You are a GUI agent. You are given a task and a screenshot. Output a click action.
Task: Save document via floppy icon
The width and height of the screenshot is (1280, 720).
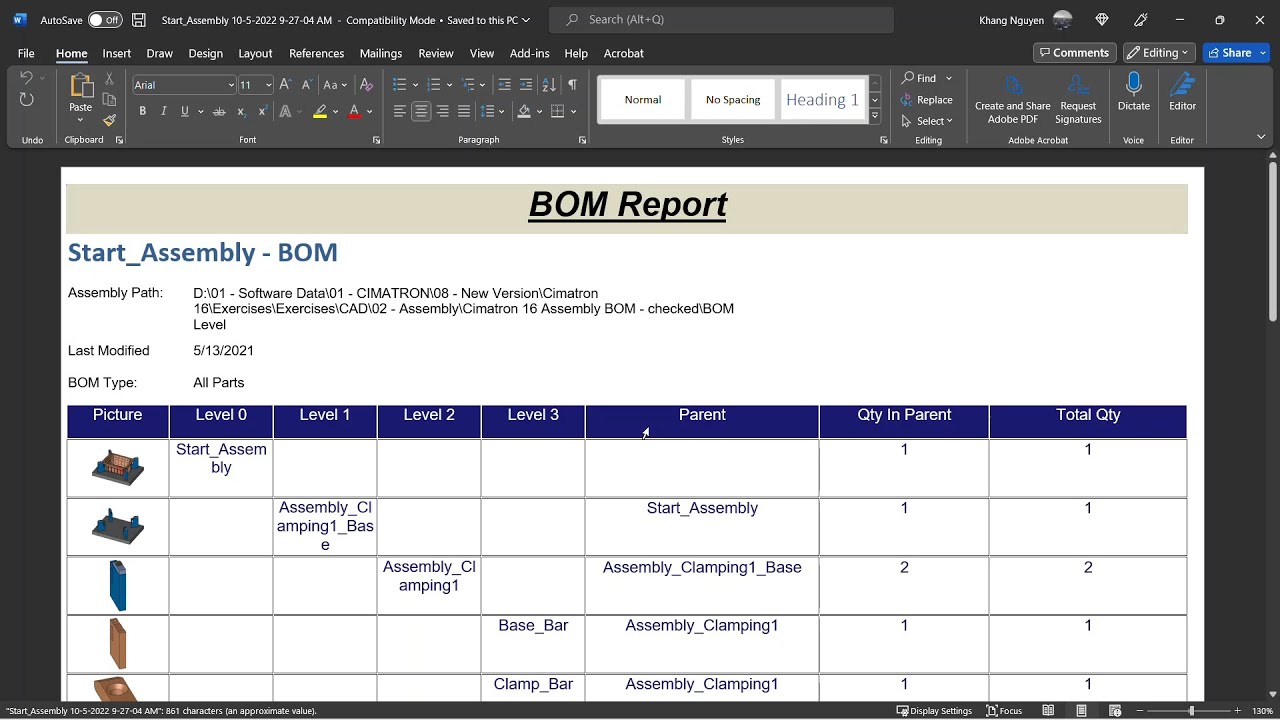139,20
